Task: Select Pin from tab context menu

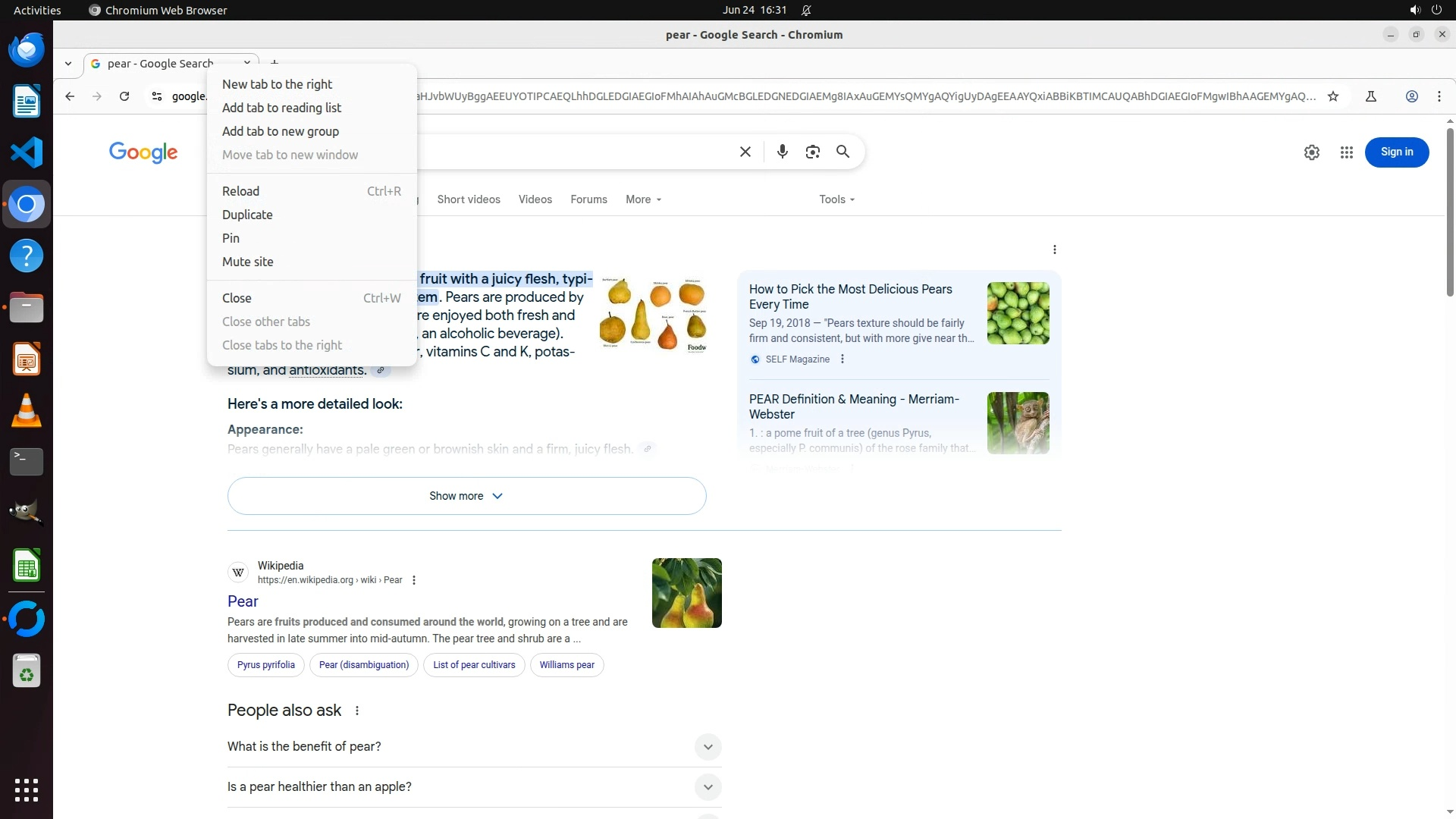Action: pyautogui.click(x=231, y=238)
